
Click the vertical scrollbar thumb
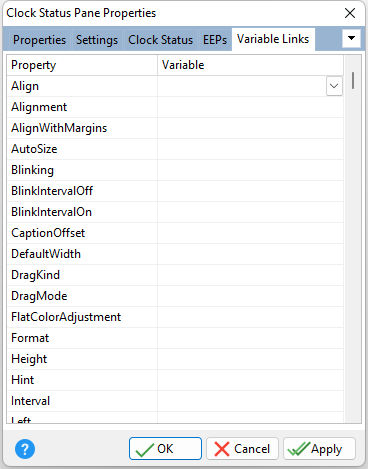point(353,80)
